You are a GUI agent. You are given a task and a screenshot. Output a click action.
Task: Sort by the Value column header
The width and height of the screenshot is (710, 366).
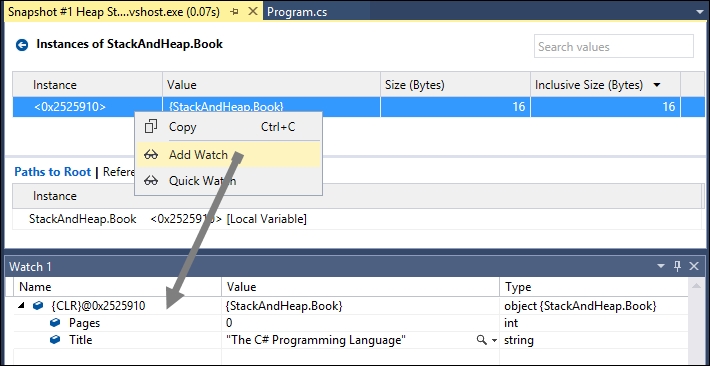[x=271, y=85]
